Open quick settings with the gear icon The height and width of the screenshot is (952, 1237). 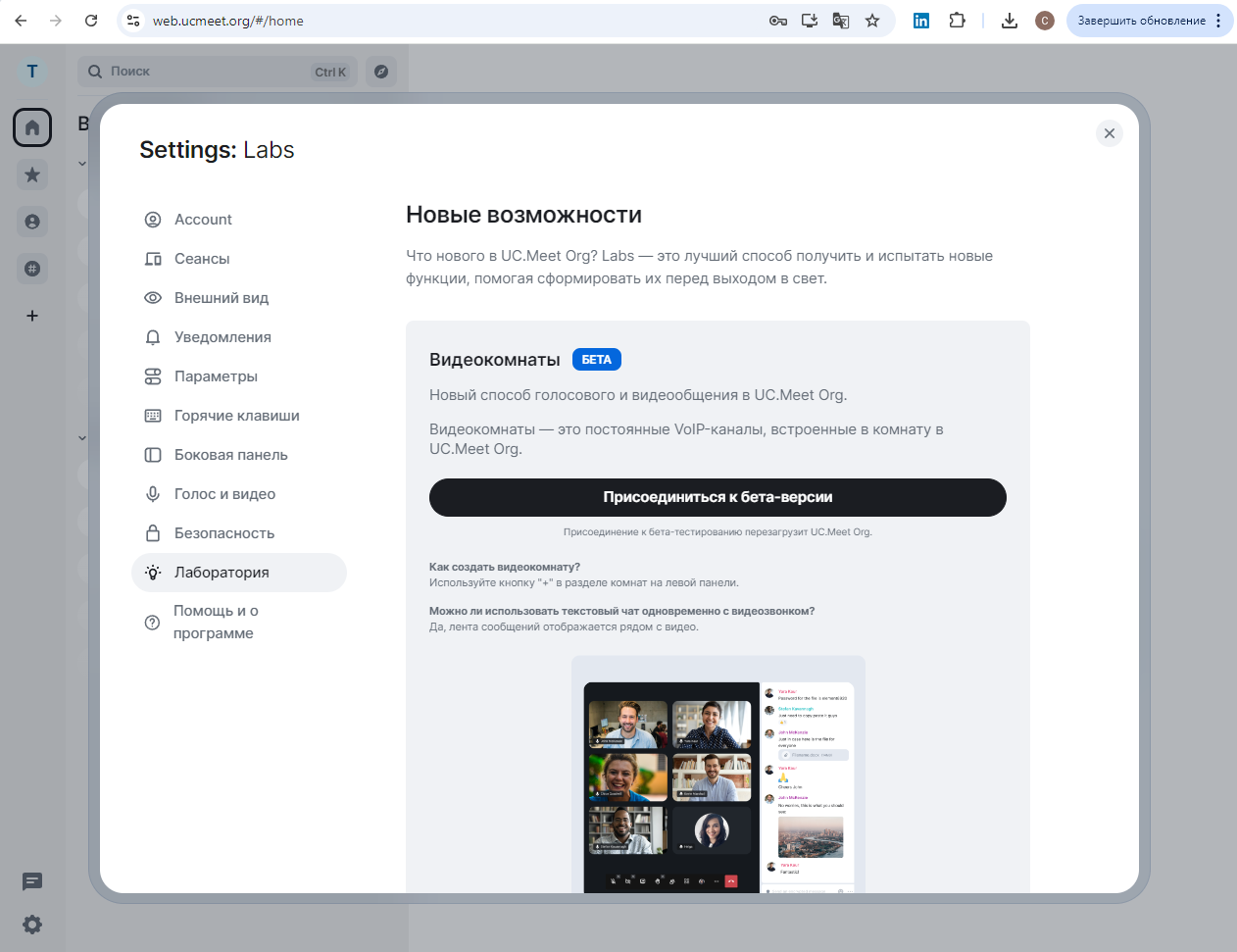point(31,924)
